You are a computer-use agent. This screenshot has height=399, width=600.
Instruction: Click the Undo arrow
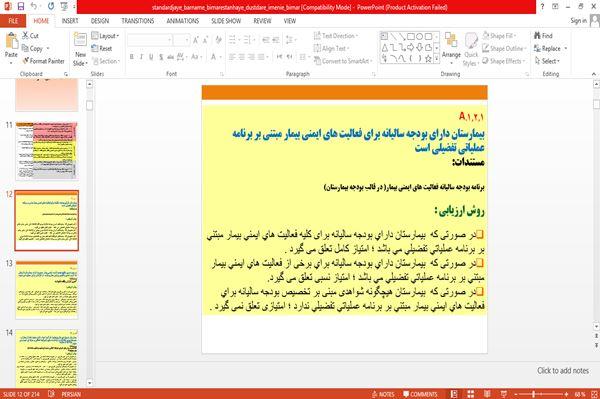(34, 7)
